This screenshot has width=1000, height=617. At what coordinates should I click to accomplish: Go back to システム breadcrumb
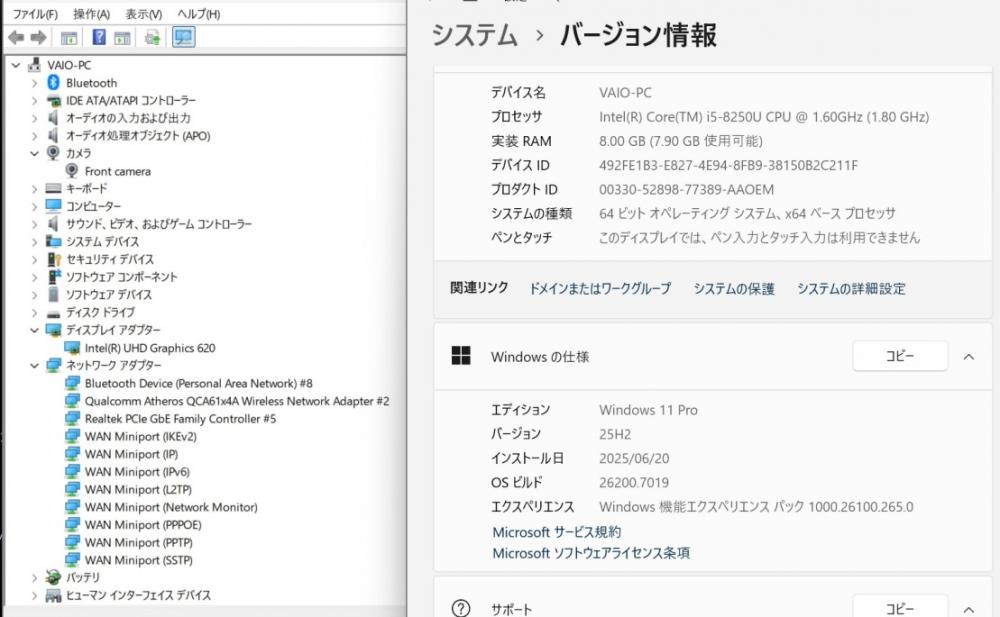pos(474,34)
